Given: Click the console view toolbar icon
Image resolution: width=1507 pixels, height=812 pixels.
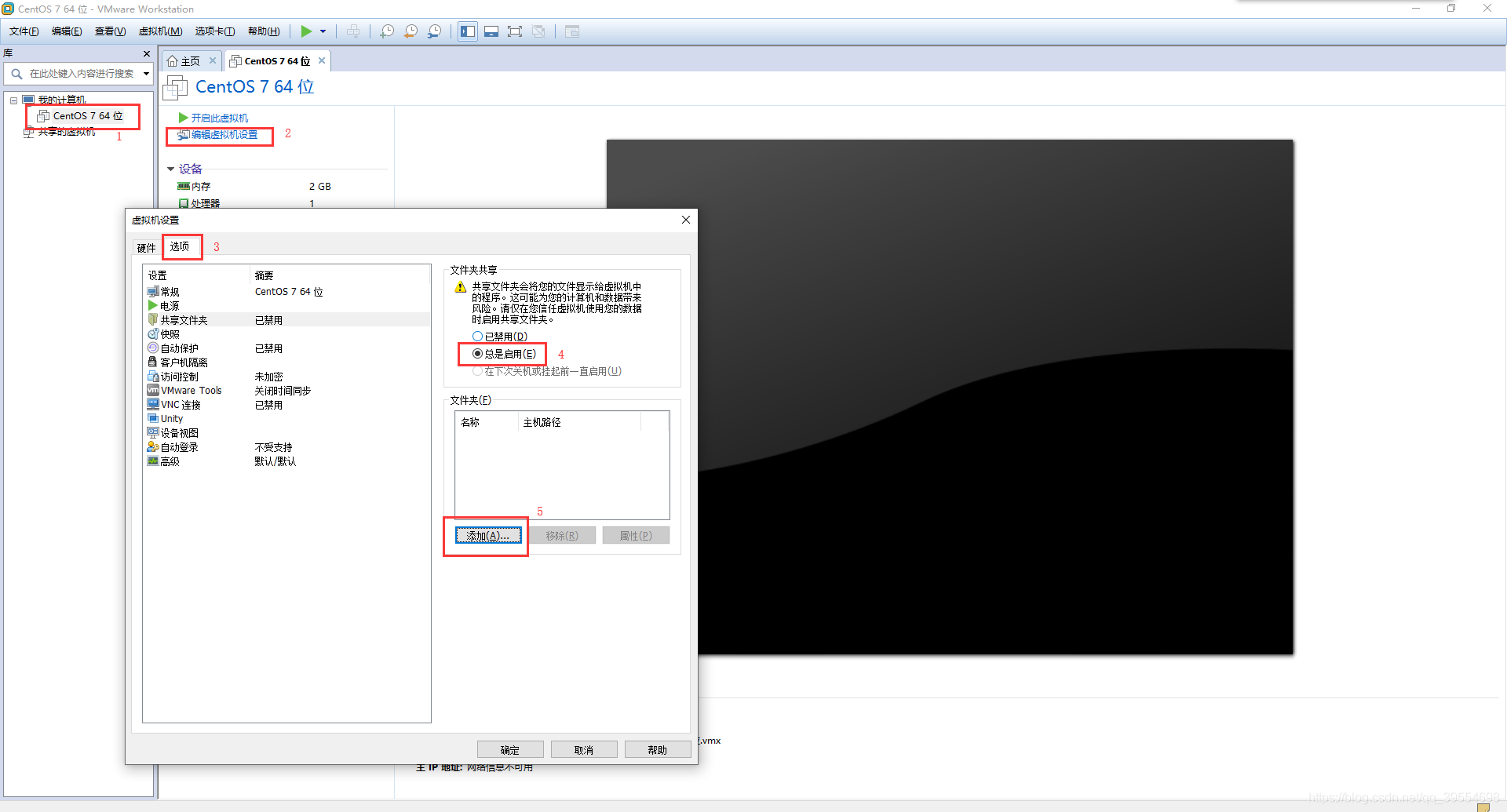Looking at the screenshot, I should (x=572, y=31).
